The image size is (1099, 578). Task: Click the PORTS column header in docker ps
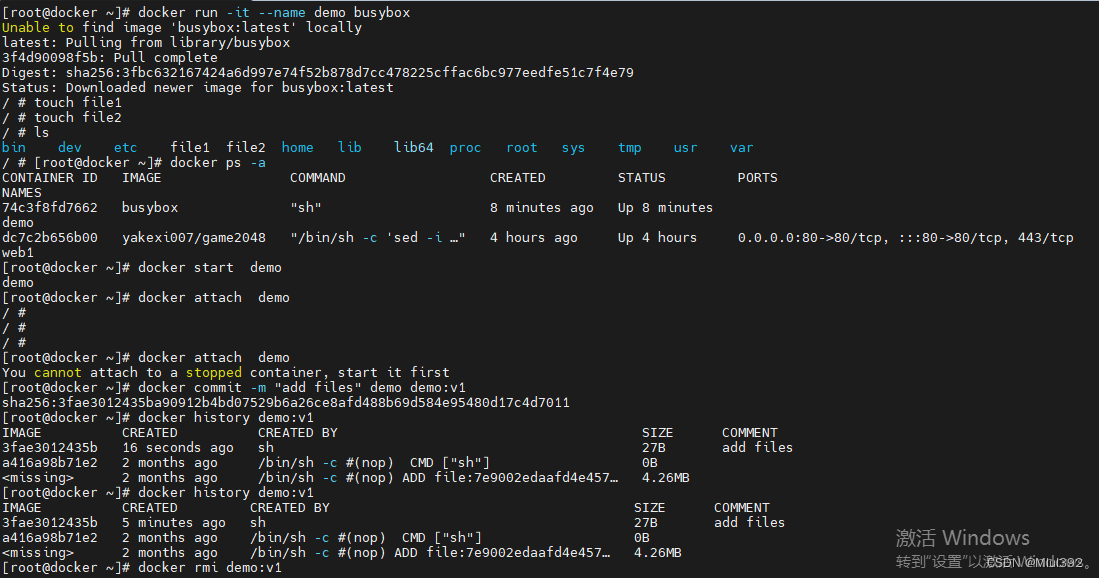tap(757, 177)
